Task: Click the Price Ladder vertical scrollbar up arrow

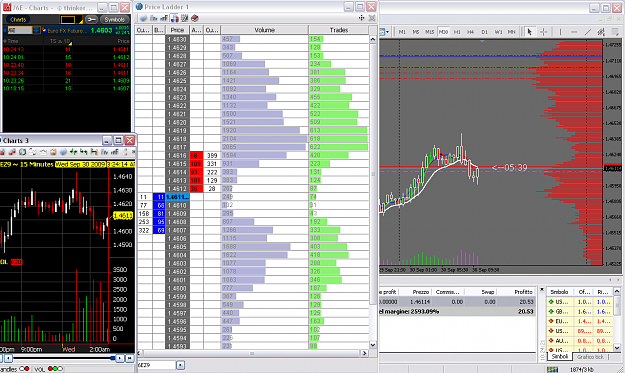Action: pyautogui.click(x=373, y=39)
